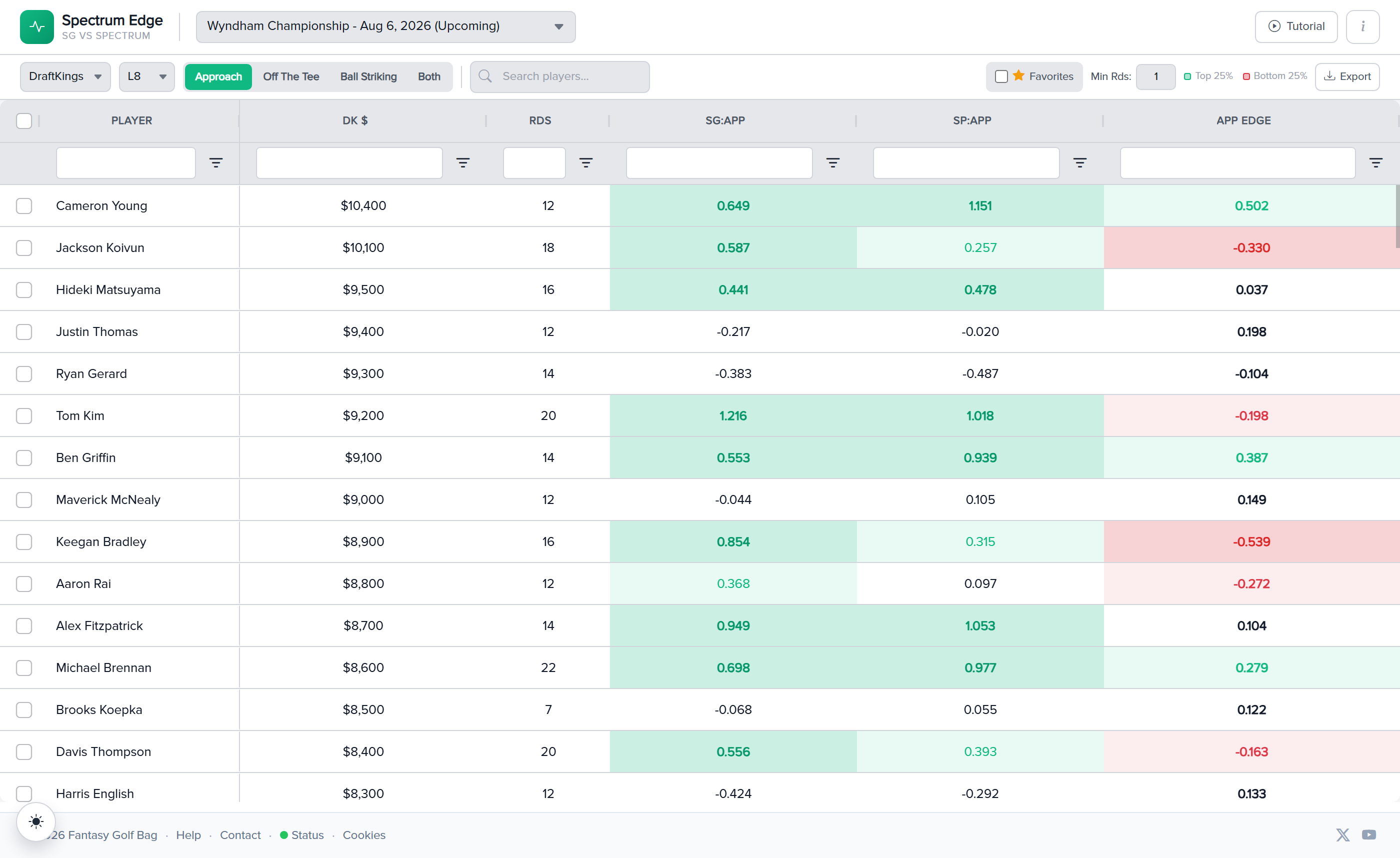Click the SP:APP column filter text box
The image size is (1400, 858).
(966, 163)
